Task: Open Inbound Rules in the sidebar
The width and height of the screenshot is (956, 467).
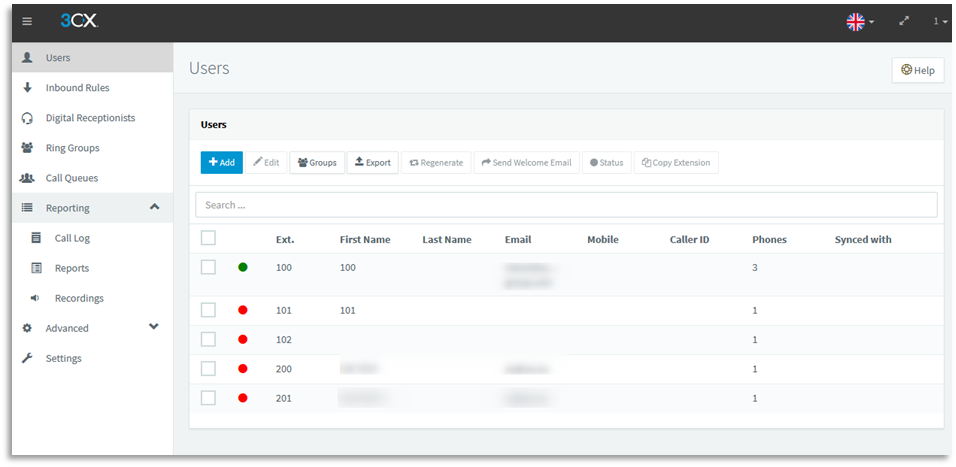Action: (77, 88)
